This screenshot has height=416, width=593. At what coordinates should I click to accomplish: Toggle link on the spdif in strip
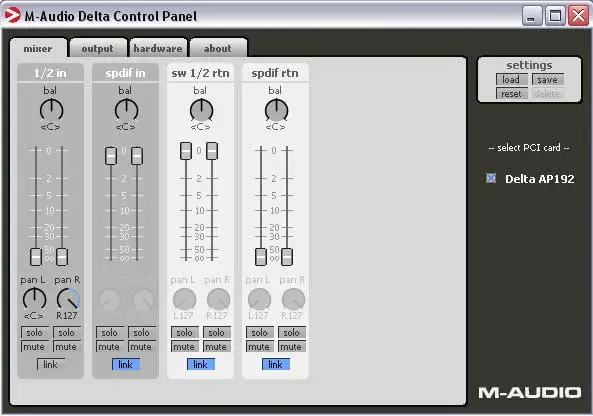click(x=126, y=364)
